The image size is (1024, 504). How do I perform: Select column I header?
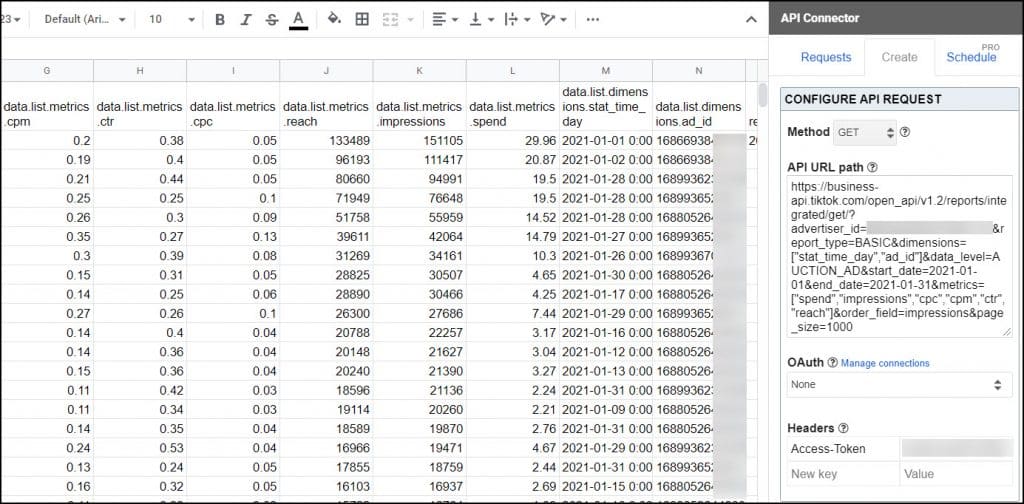[x=233, y=71]
